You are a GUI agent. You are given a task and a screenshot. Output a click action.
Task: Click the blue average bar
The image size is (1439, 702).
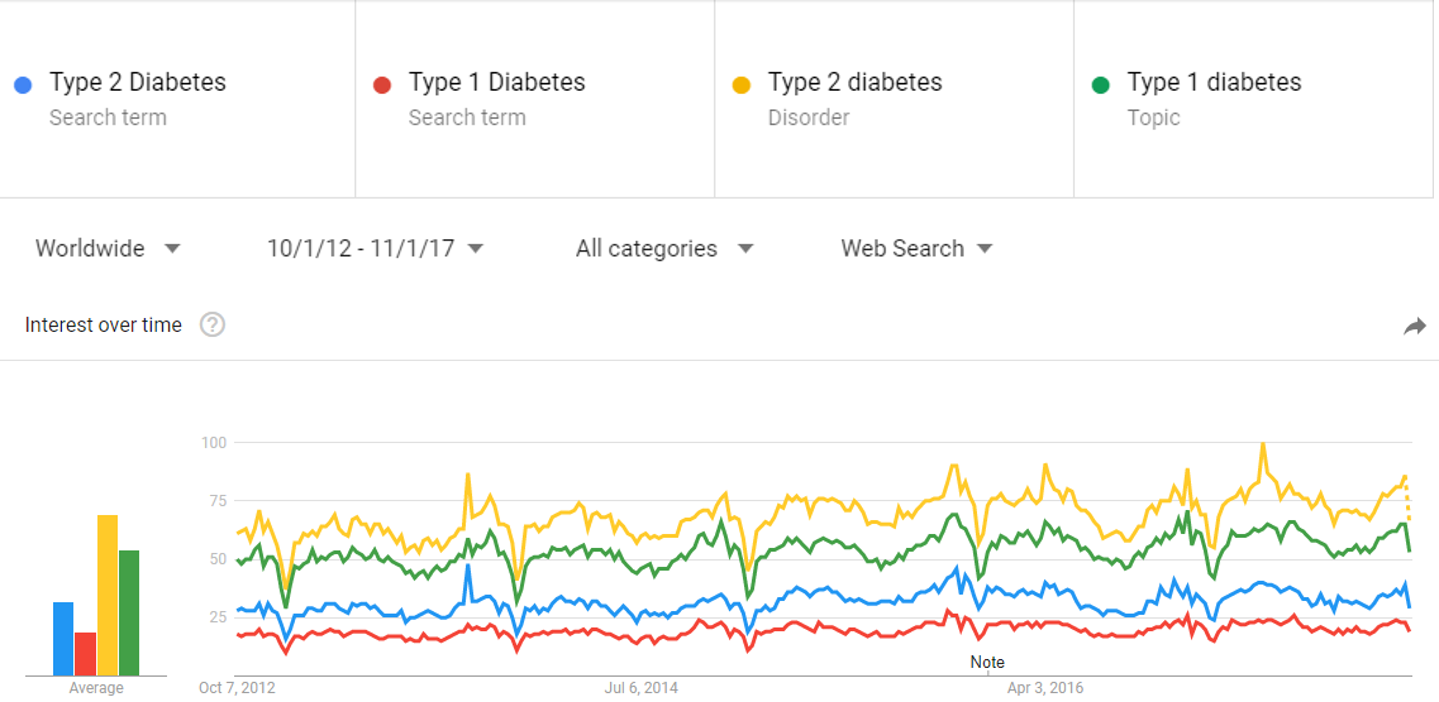coord(63,639)
